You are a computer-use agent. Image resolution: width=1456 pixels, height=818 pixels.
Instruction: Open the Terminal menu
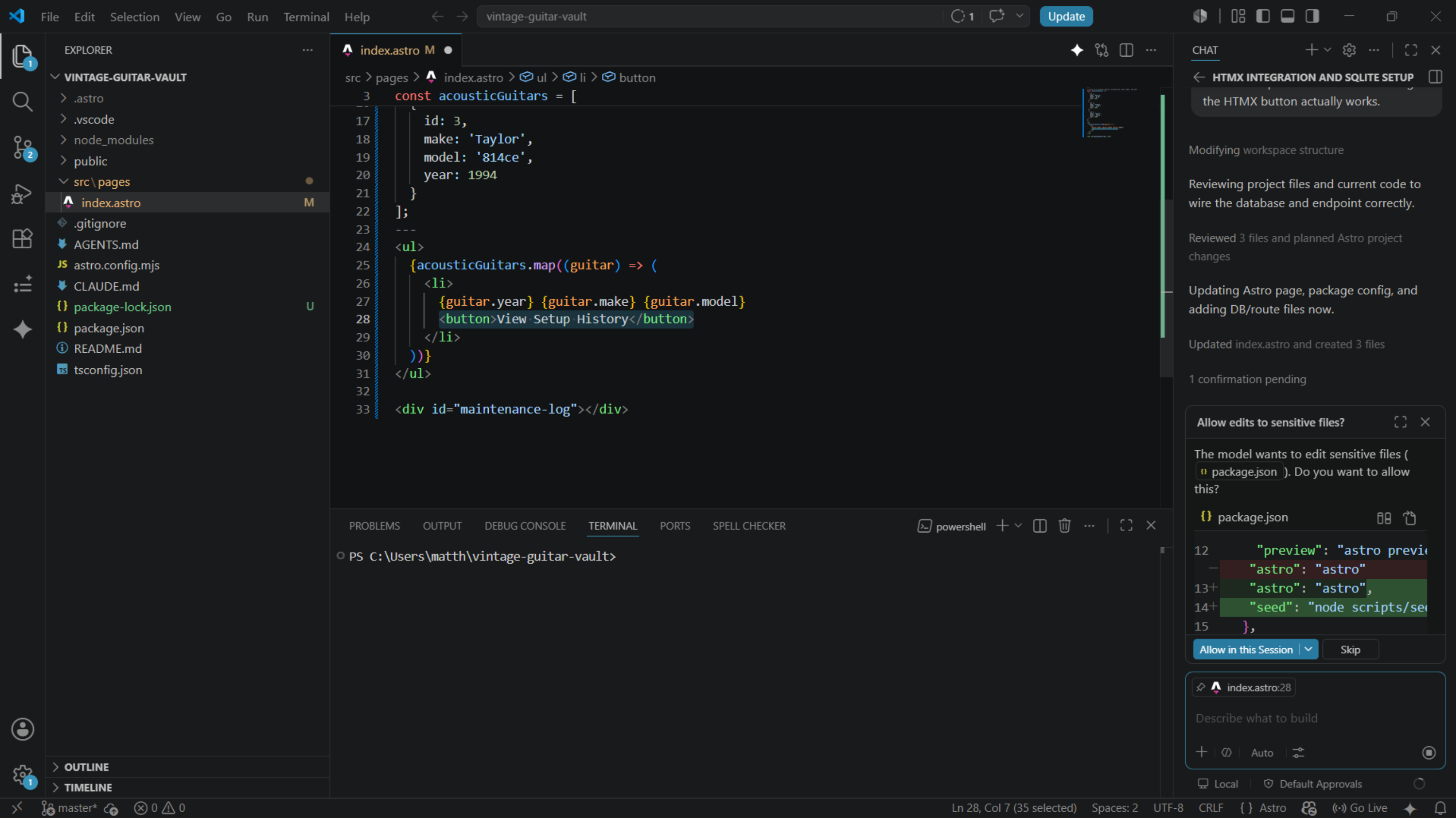(x=306, y=17)
